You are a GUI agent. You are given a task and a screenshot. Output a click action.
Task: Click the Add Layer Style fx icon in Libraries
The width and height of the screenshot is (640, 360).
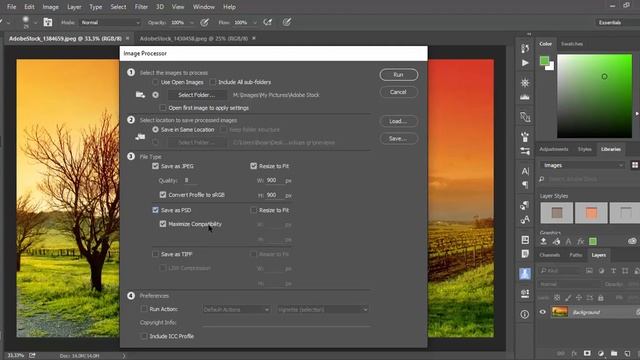[580, 242]
